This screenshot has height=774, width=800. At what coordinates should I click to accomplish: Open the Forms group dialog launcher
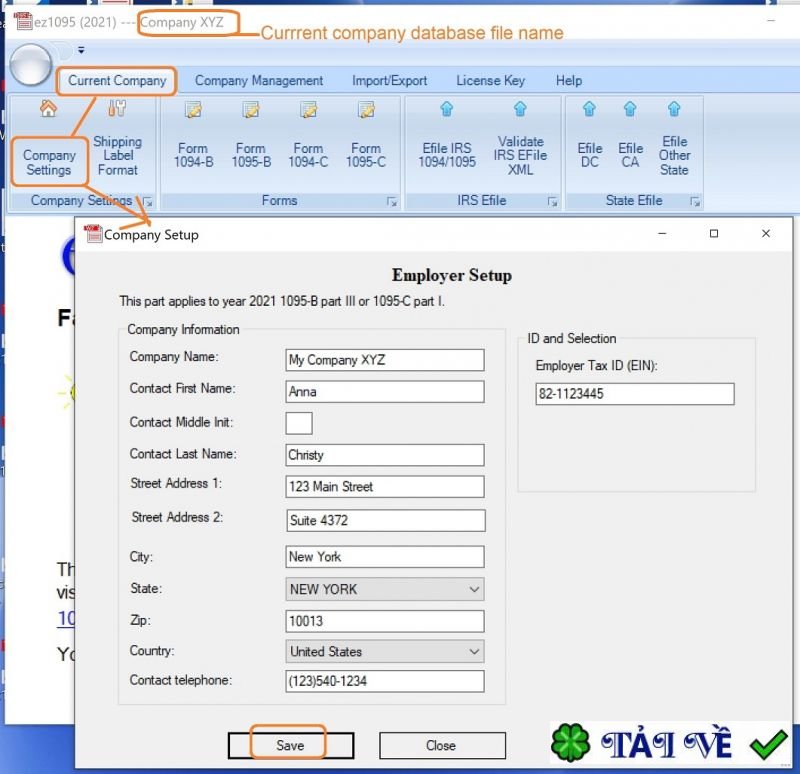pos(392,202)
